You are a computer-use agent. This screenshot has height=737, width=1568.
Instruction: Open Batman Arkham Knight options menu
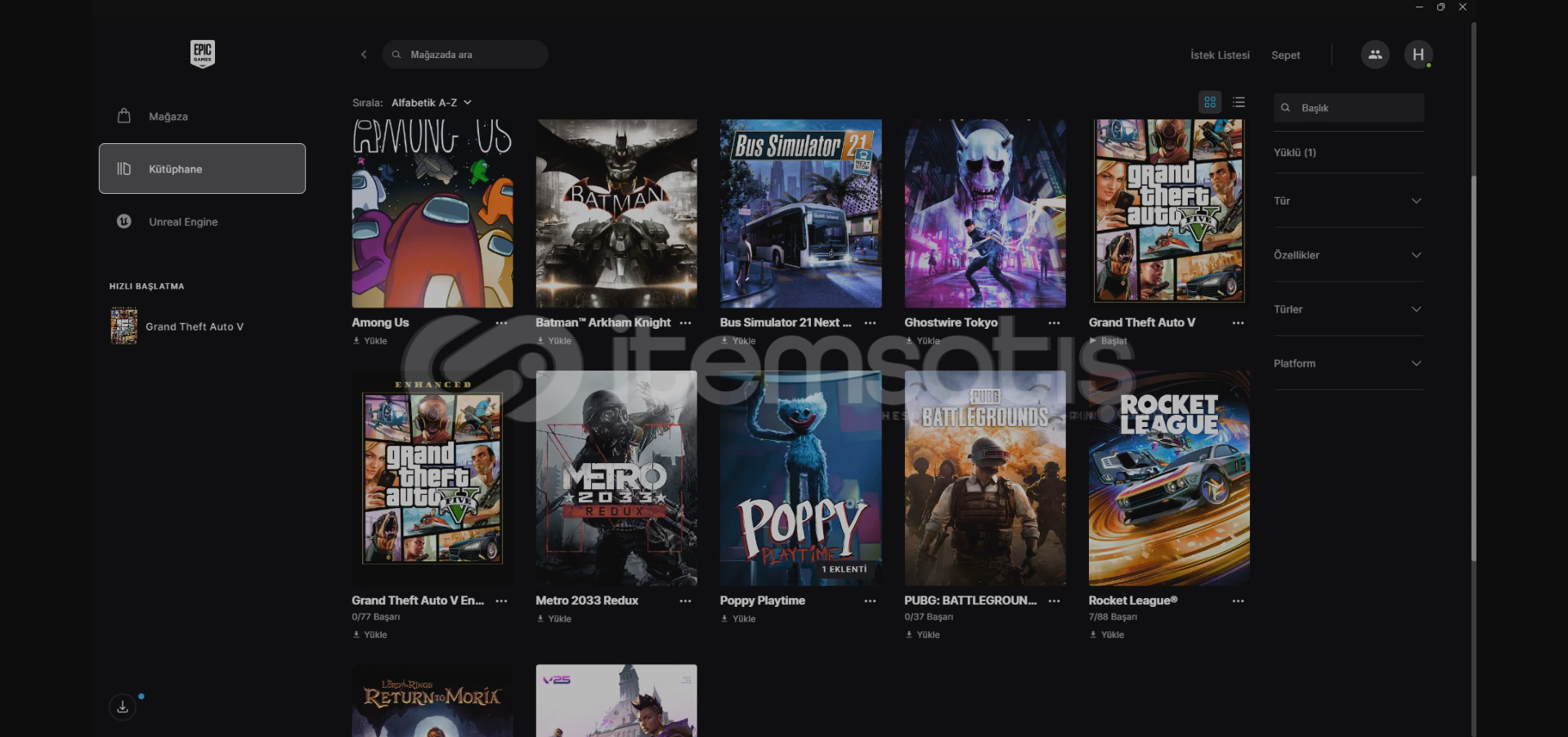tap(685, 323)
